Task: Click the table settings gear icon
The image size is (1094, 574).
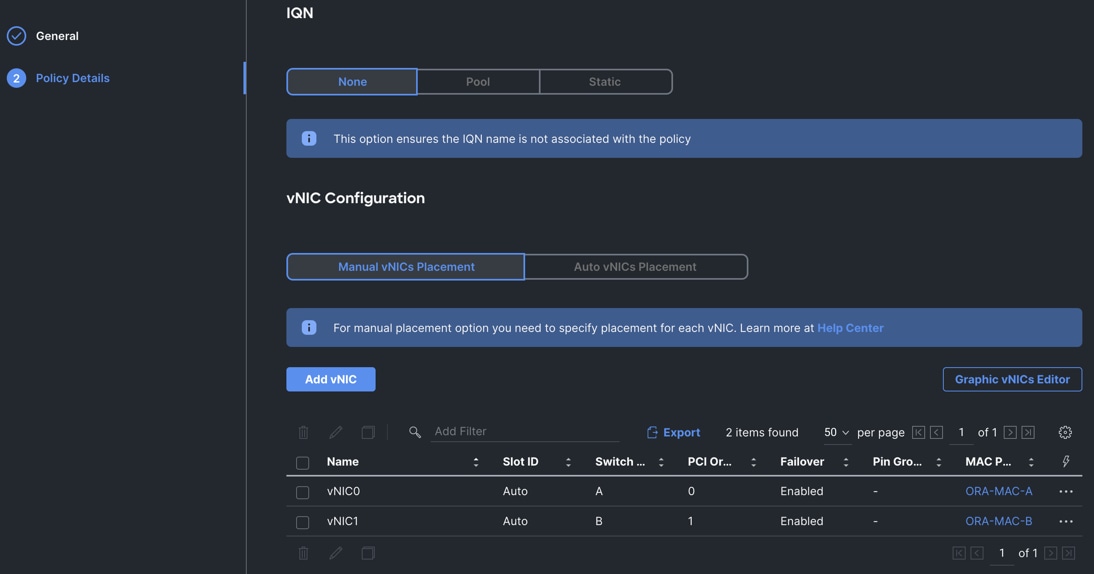Action: tap(1065, 432)
